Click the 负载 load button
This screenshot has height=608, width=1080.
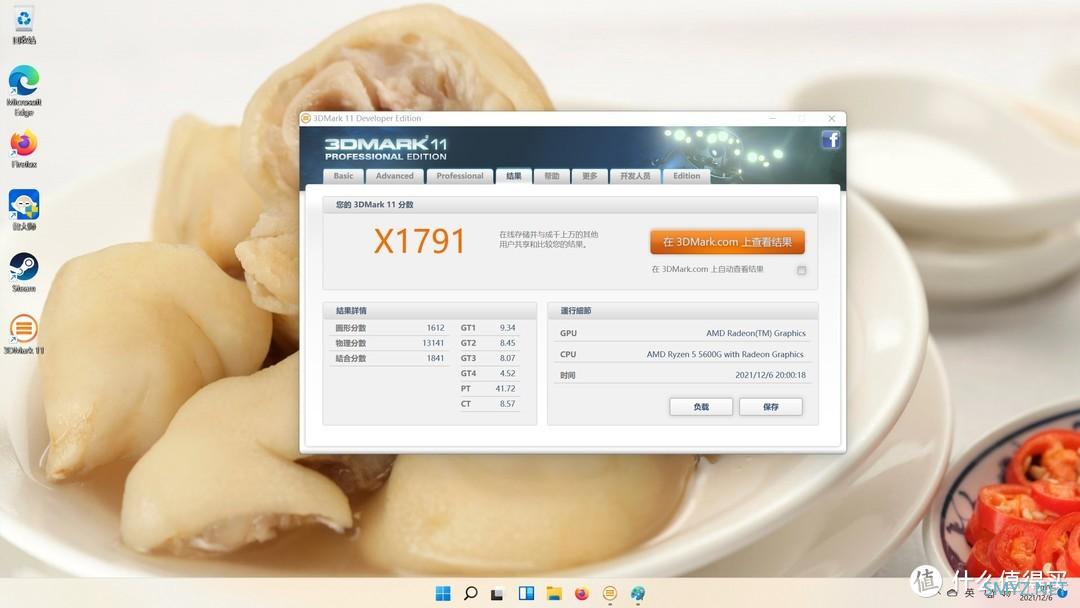coord(701,407)
